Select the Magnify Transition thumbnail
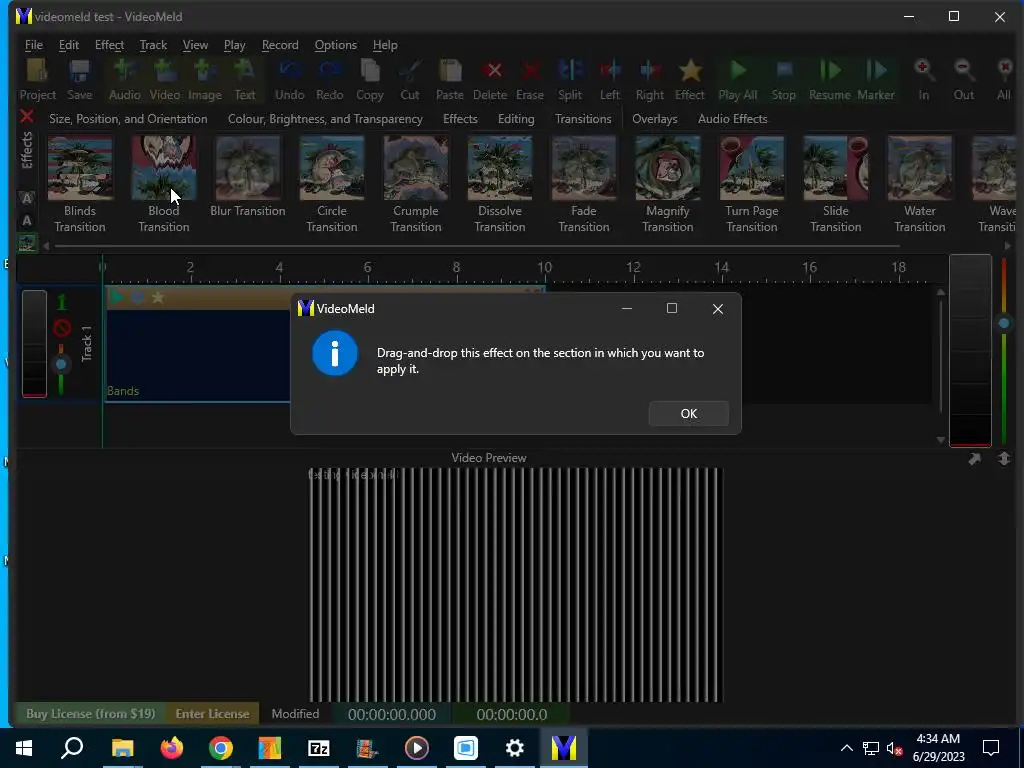The image size is (1024, 768). coord(667,168)
